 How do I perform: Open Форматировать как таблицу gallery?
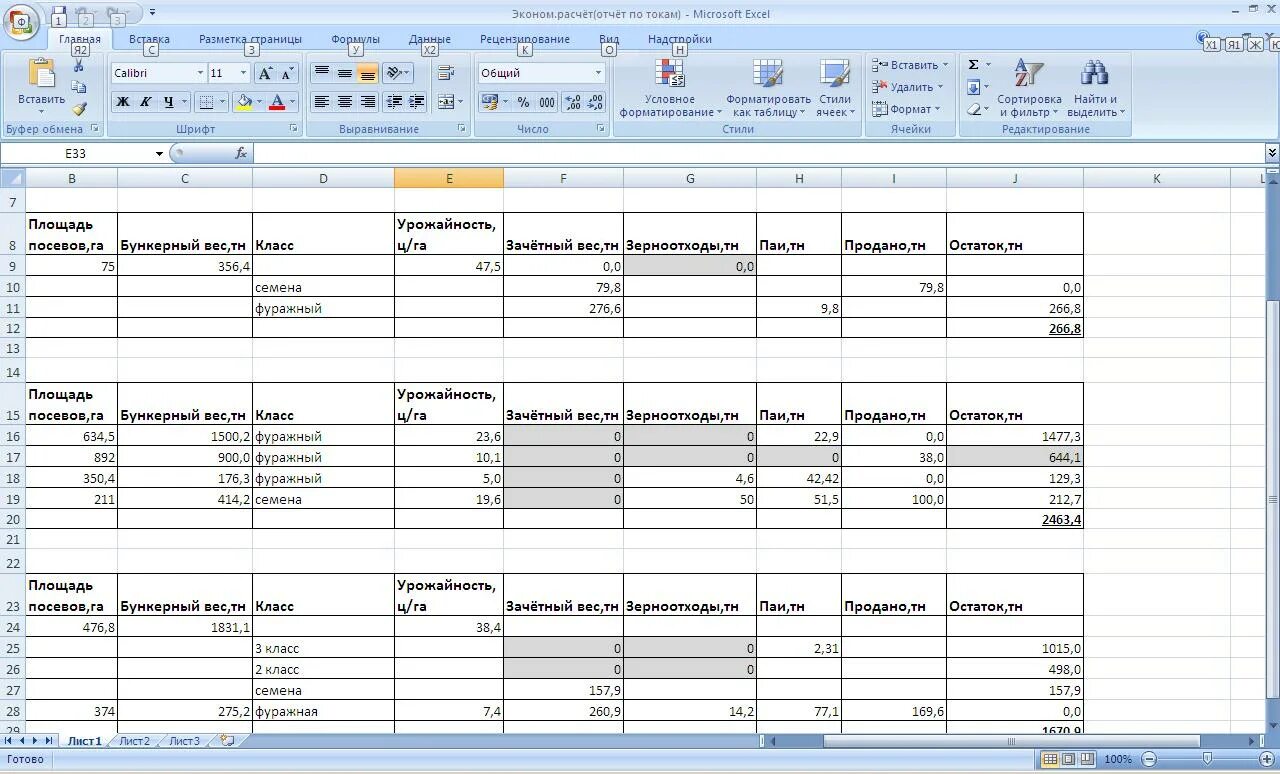coord(768,88)
